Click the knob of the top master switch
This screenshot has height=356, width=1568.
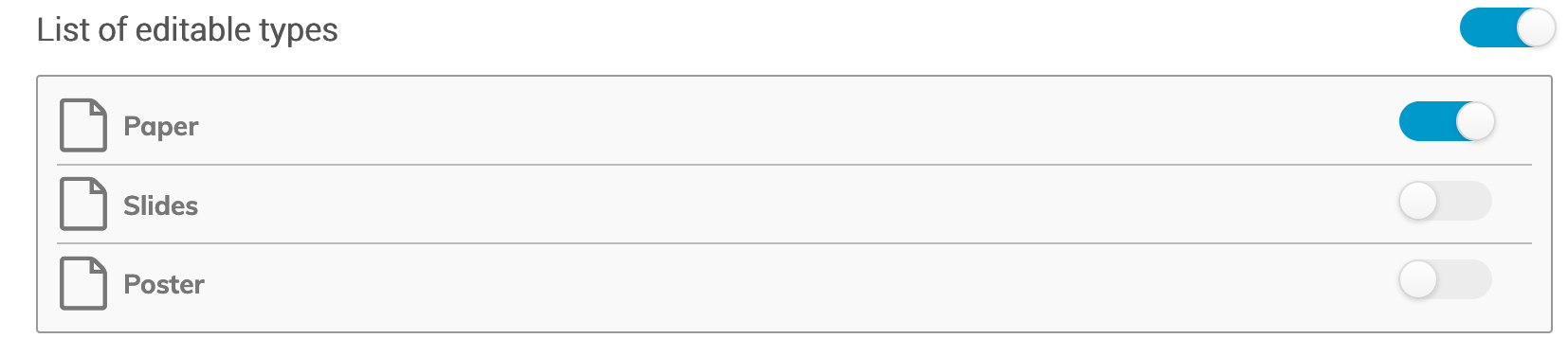click(x=1536, y=27)
